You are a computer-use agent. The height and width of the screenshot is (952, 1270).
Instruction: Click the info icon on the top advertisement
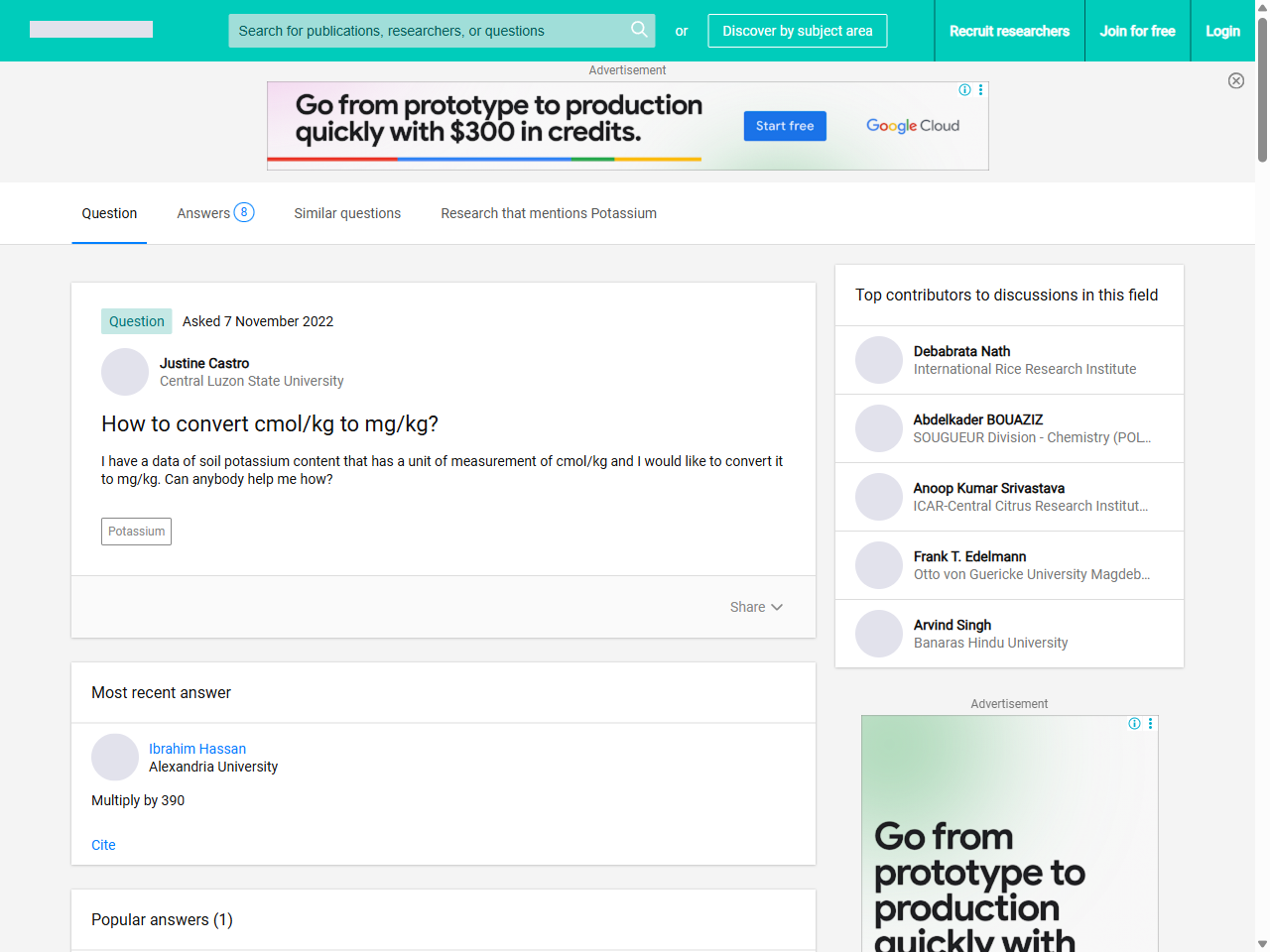click(964, 89)
